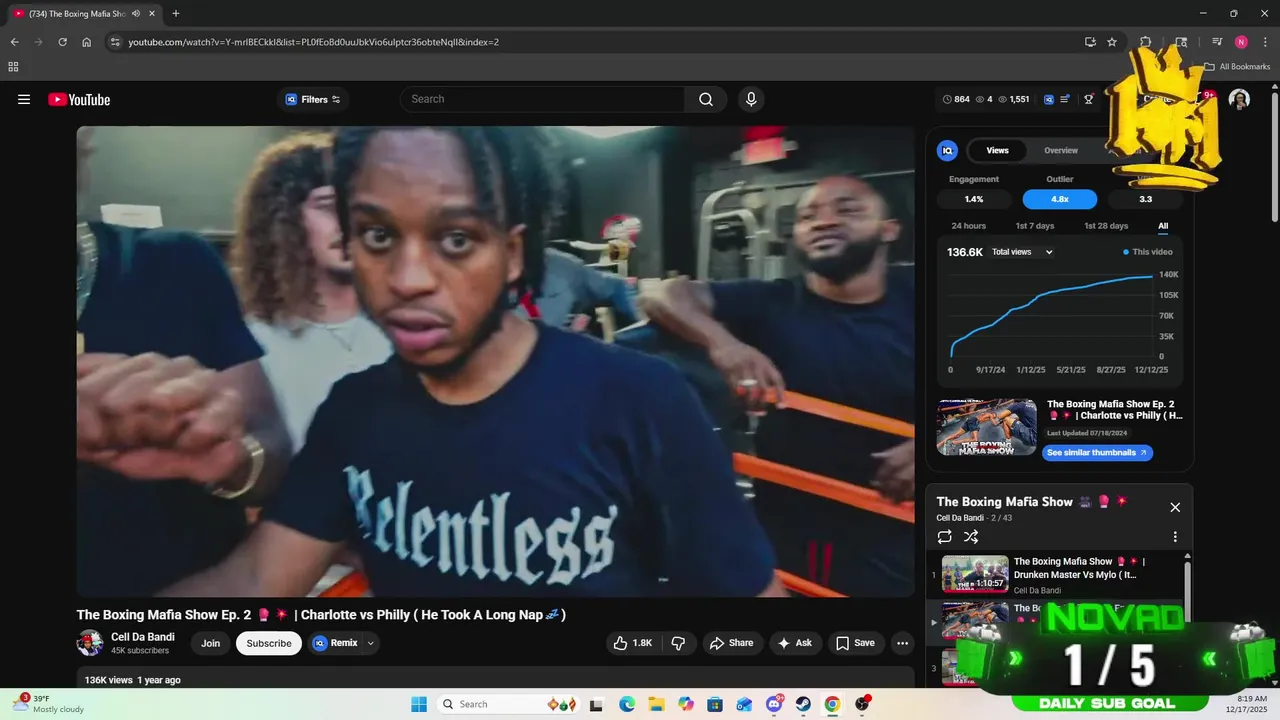Go to YouTube home via logo
This screenshot has width=1280, height=720.
[x=79, y=99]
